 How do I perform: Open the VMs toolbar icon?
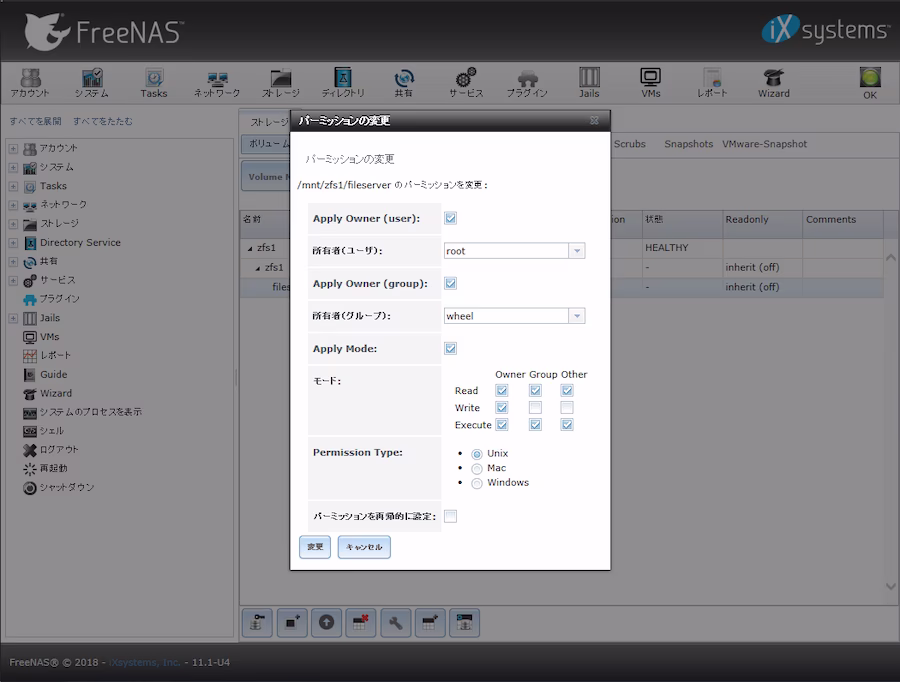tap(651, 83)
